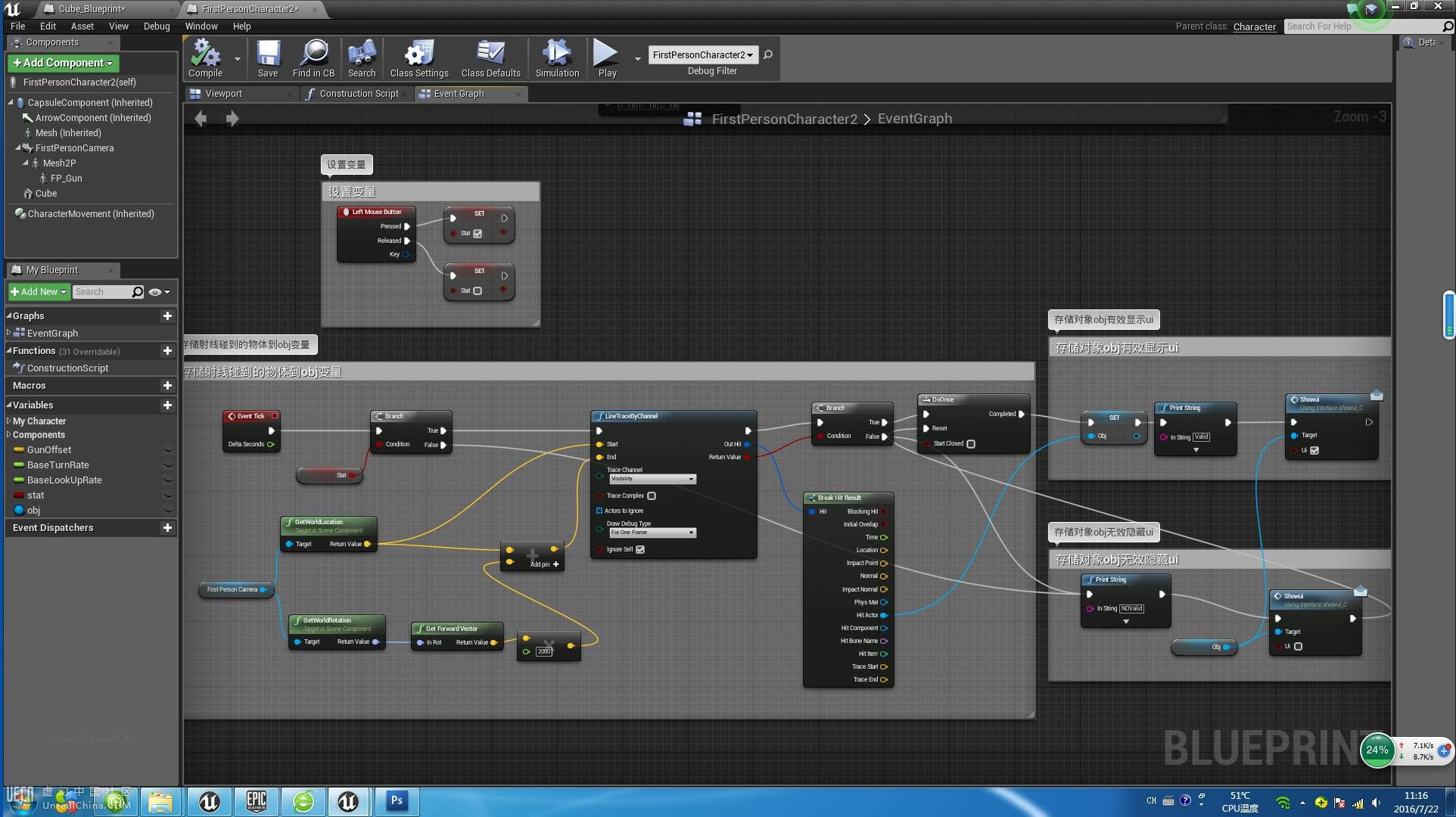Click the 2000 value field on multiply node
The height and width of the screenshot is (817, 1456).
coord(544,651)
